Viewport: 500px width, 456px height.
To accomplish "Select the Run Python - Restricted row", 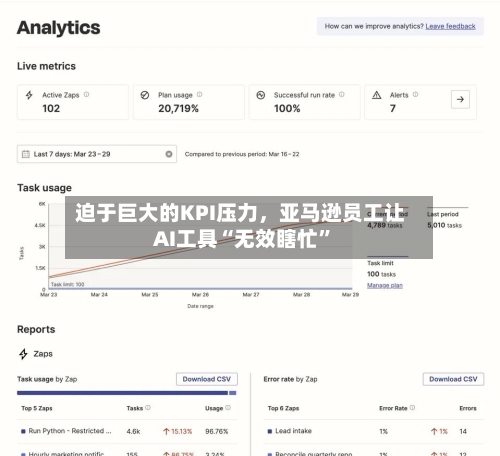I will tap(127, 431).
